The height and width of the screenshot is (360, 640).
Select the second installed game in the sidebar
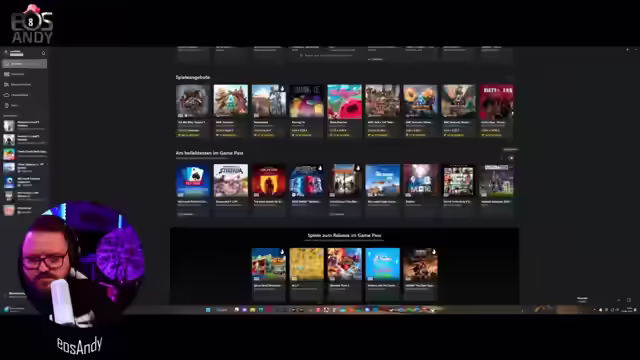point(24,140)
